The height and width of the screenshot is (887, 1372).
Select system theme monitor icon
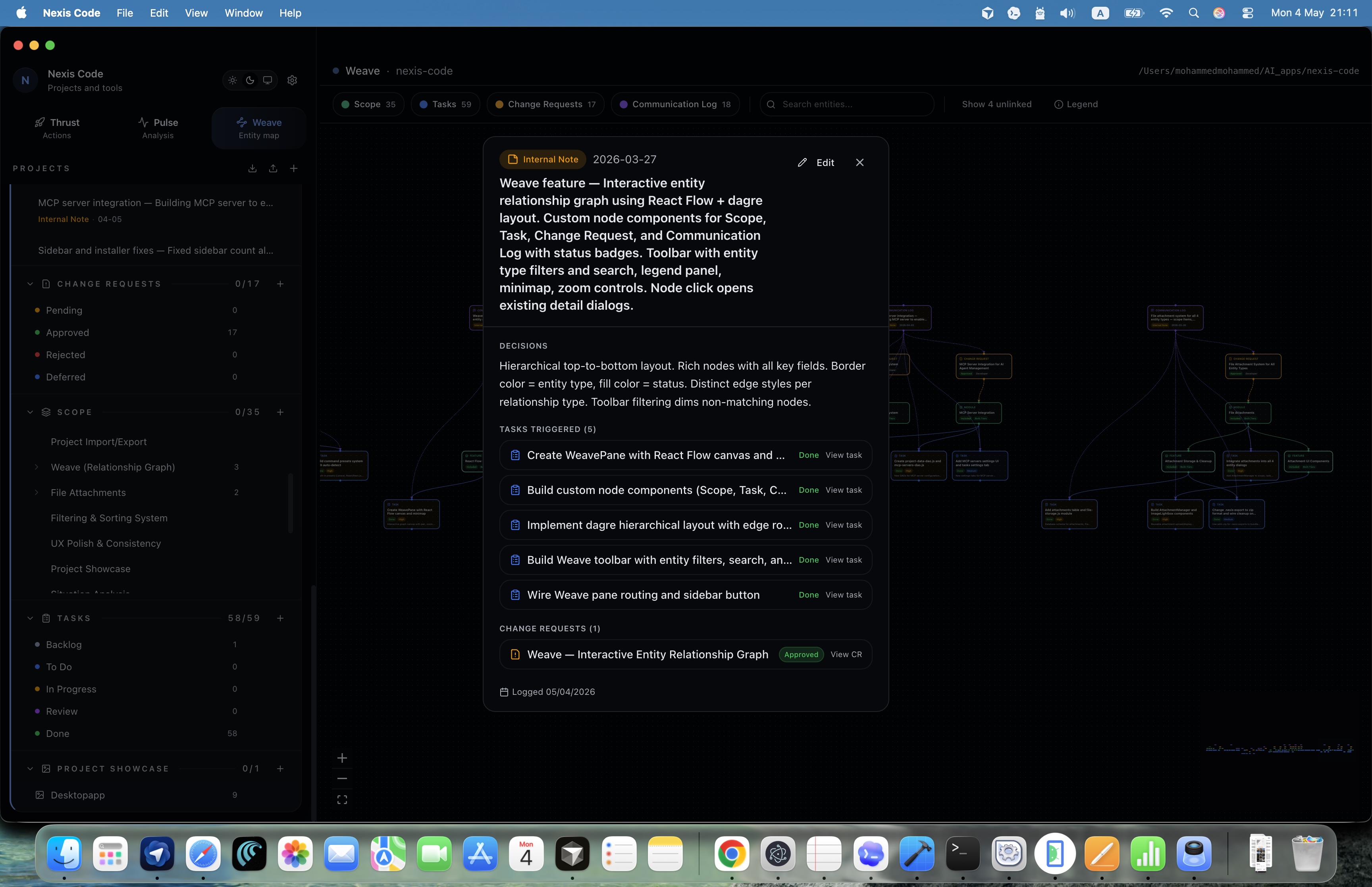click(268, 80)
